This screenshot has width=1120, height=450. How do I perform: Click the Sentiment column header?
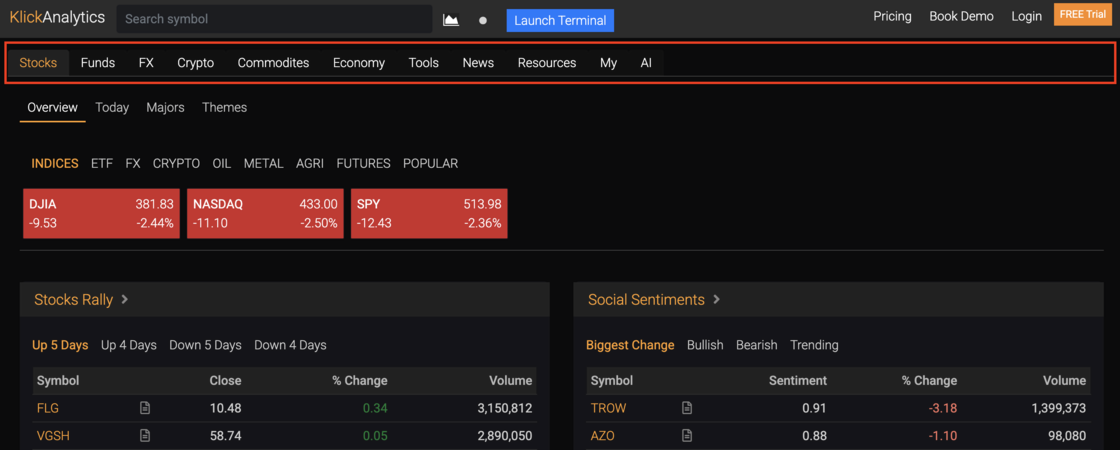[798, 381]
